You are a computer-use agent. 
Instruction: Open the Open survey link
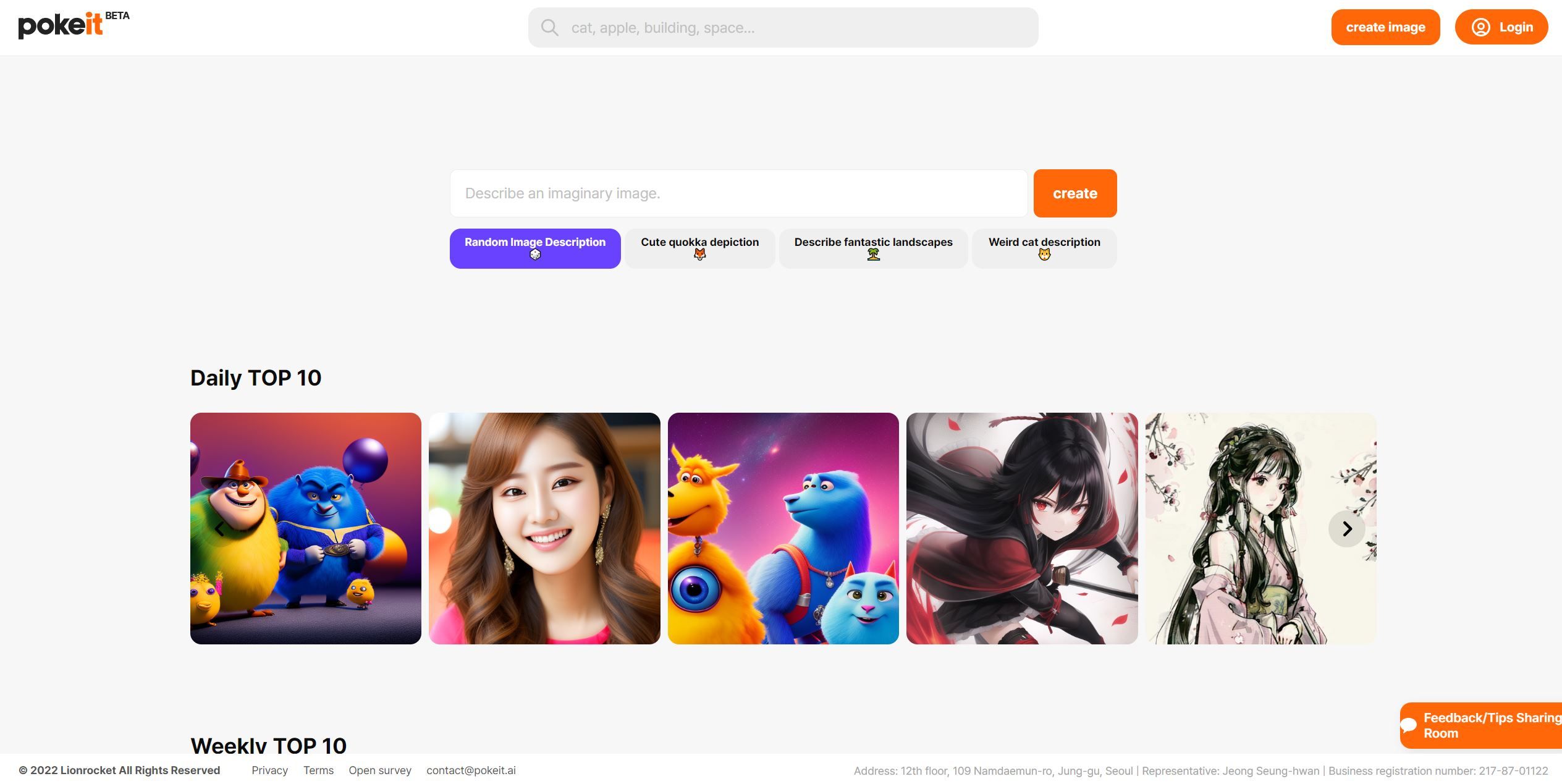[x=379, y=770]
